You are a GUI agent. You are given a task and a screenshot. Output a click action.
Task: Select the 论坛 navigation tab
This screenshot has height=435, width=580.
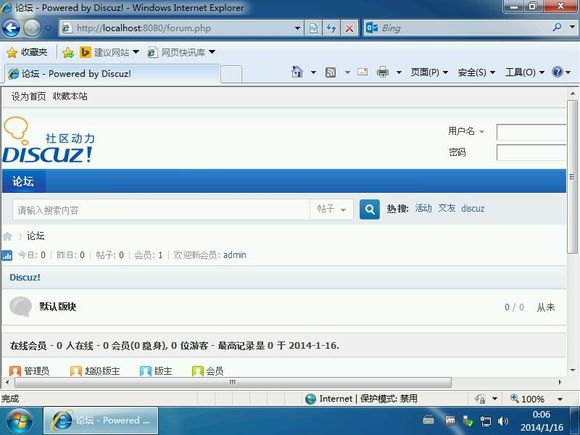click(23, 181)
